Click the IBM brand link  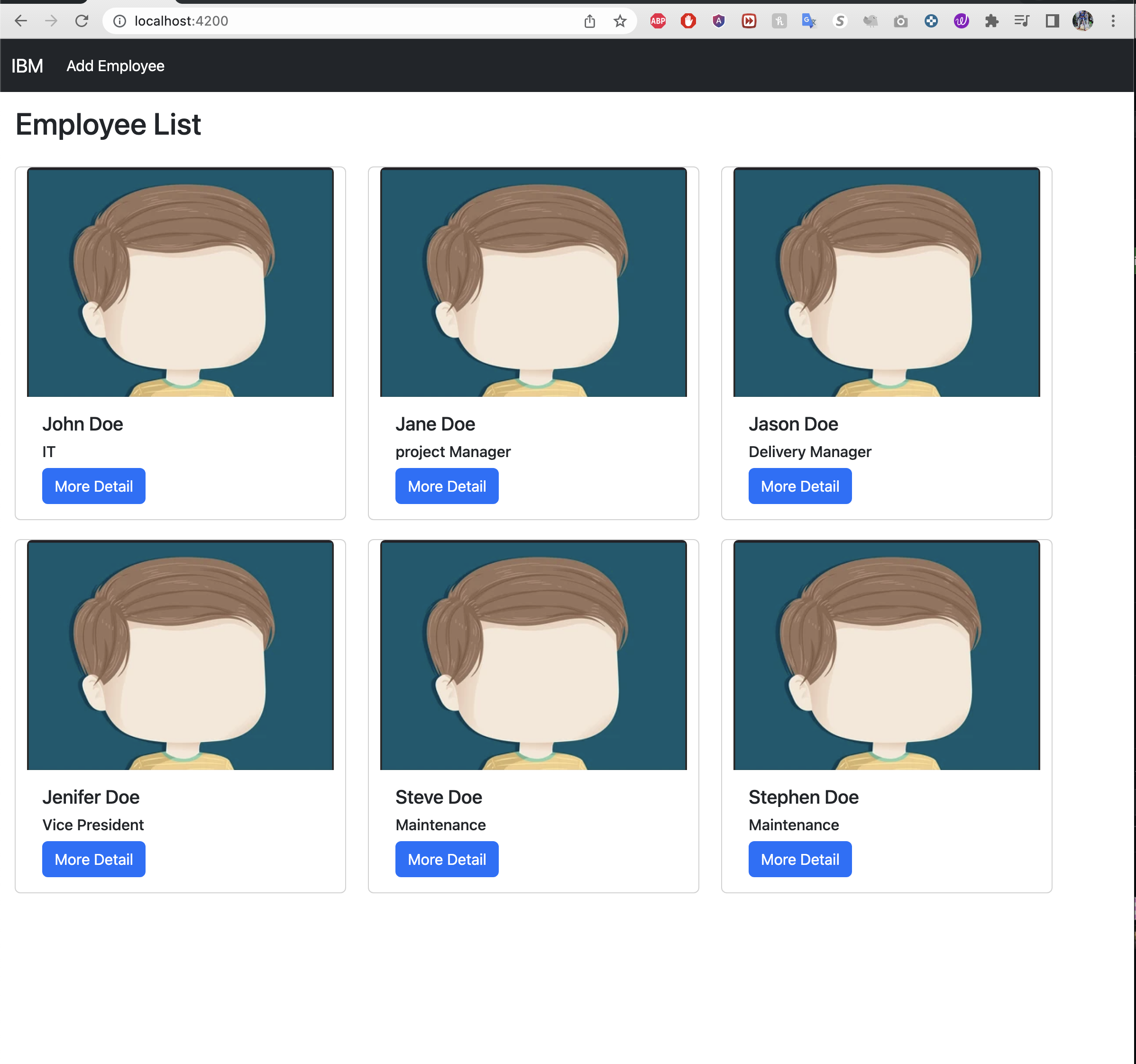27,66
